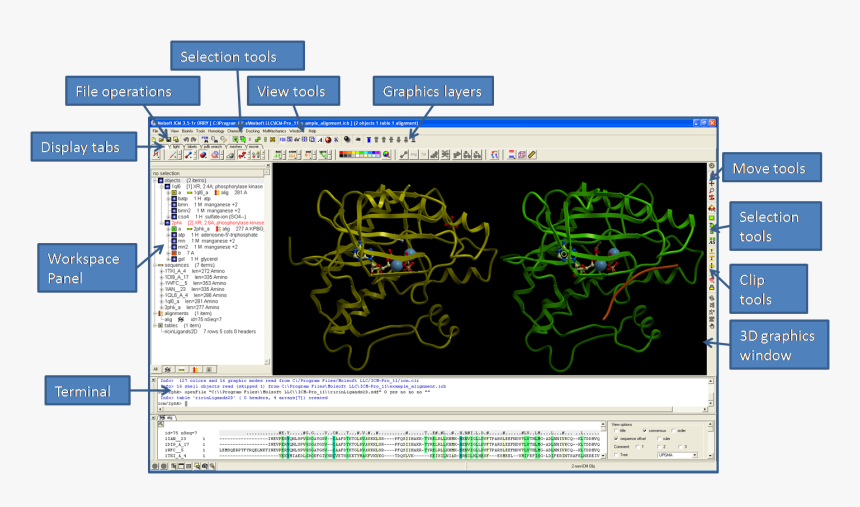Open the Homology menu
This screenshot has height=507, width=860.
(218, 131)
